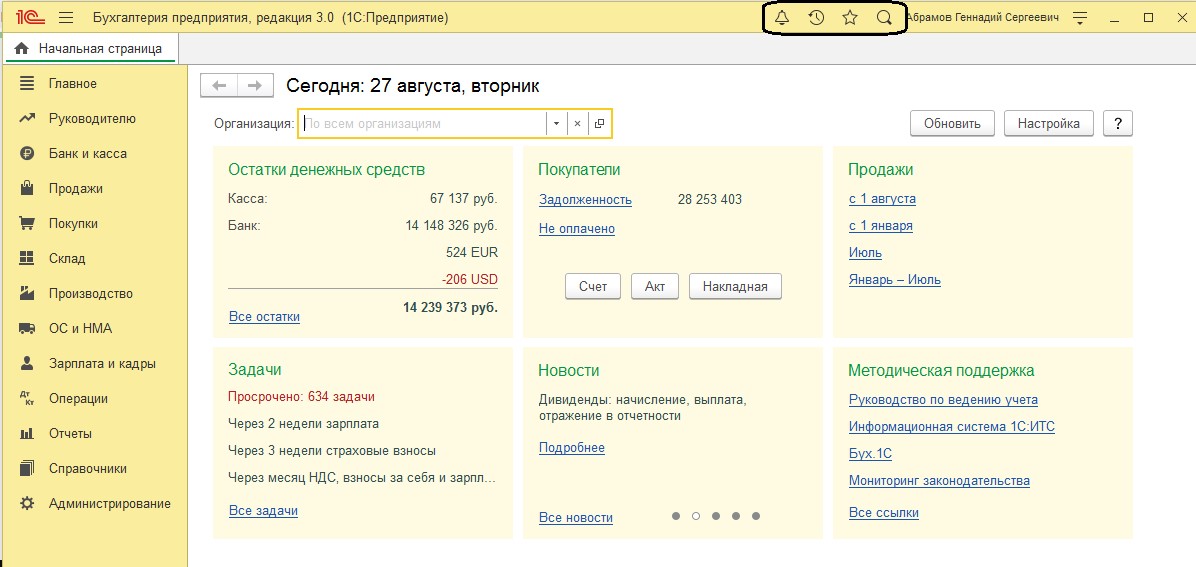Click the Организация input field
The width and height of the screenshot is (1196, 567).
[422, 124]
